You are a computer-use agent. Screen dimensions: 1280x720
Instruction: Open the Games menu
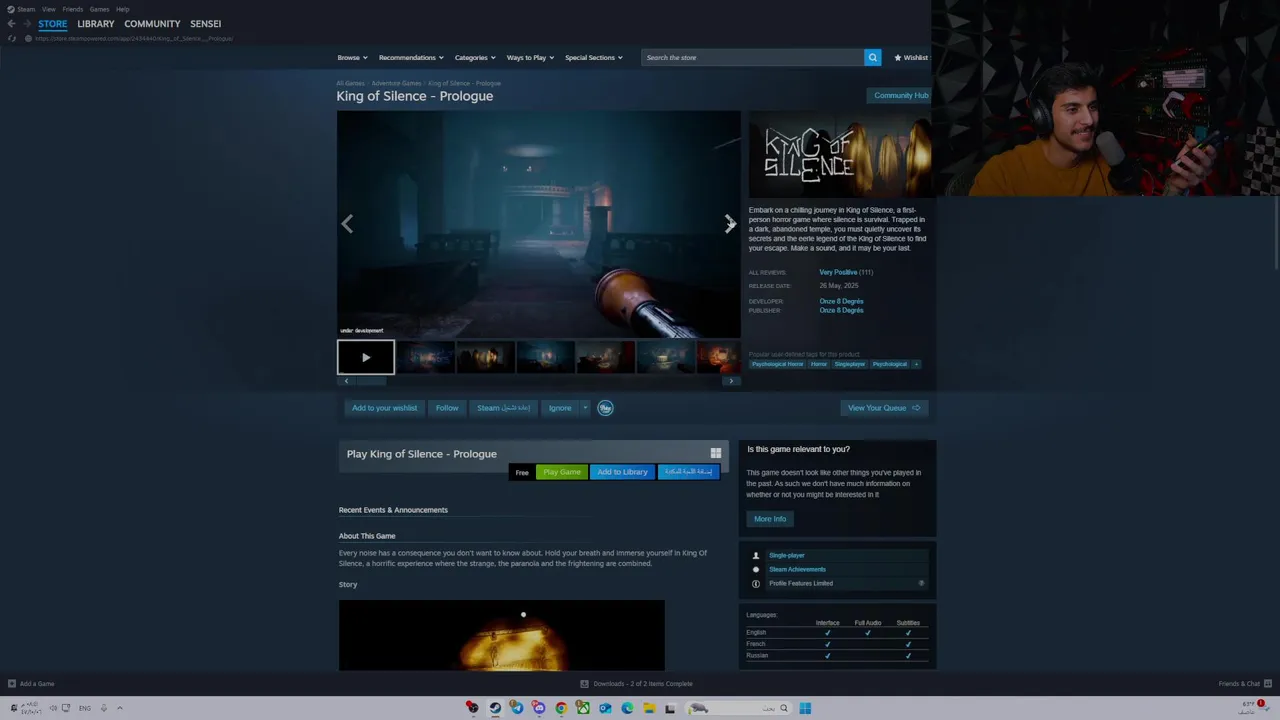click(x=99, y=9)
